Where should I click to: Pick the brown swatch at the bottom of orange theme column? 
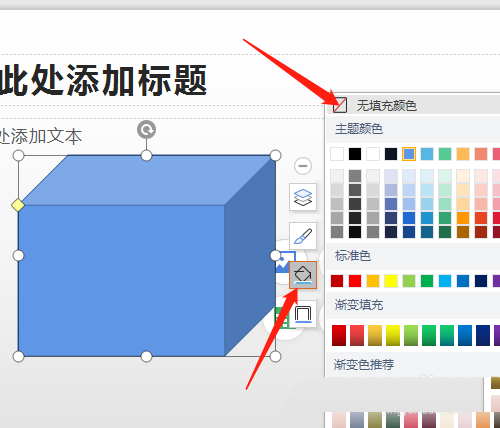463,232
